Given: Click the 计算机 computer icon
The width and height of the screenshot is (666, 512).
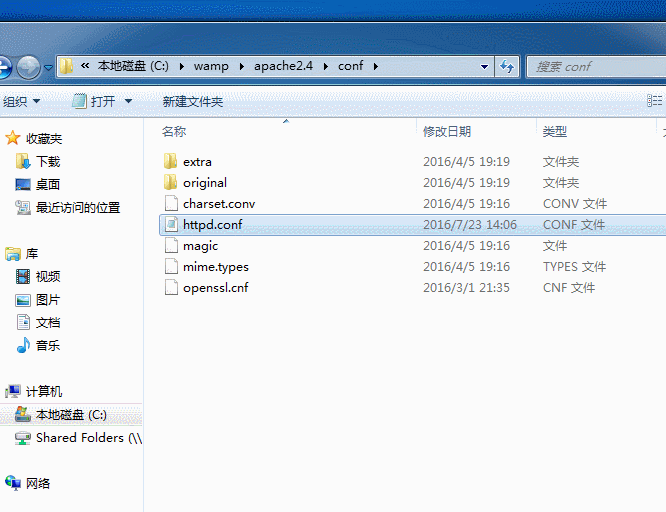Looking at the screenshot, I should [13, 391].
